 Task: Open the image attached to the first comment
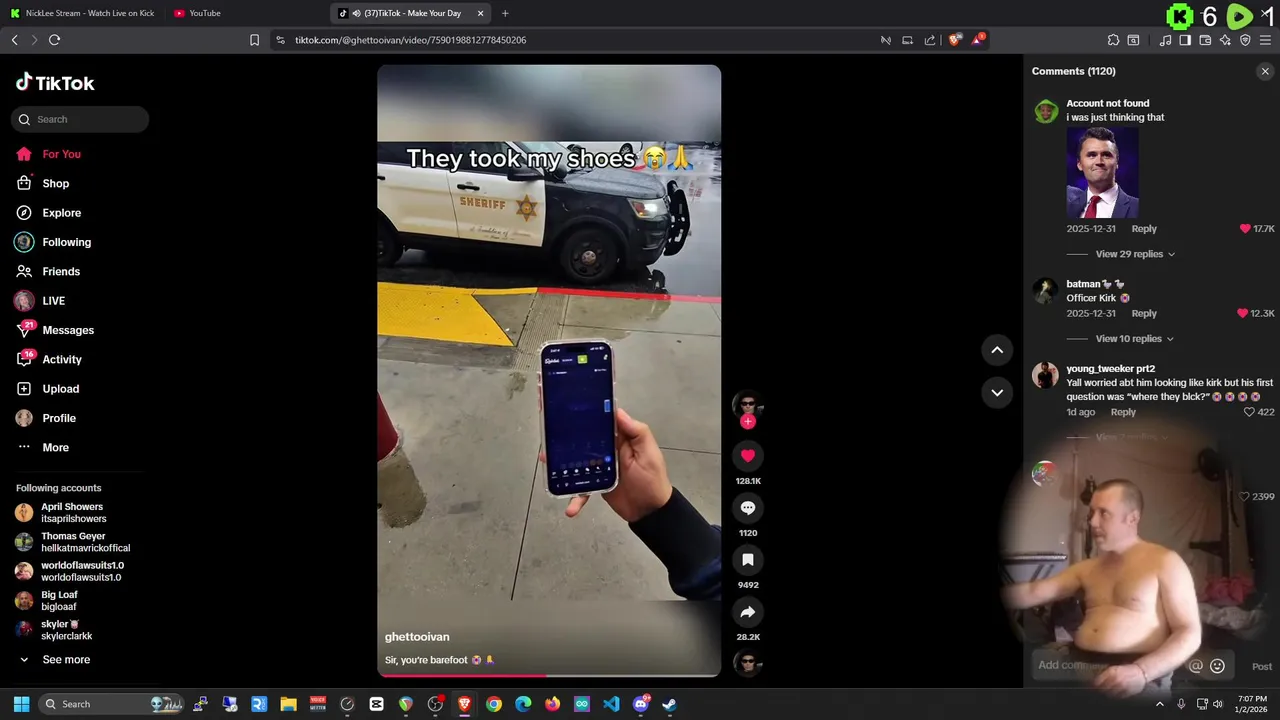point(1102,173)
